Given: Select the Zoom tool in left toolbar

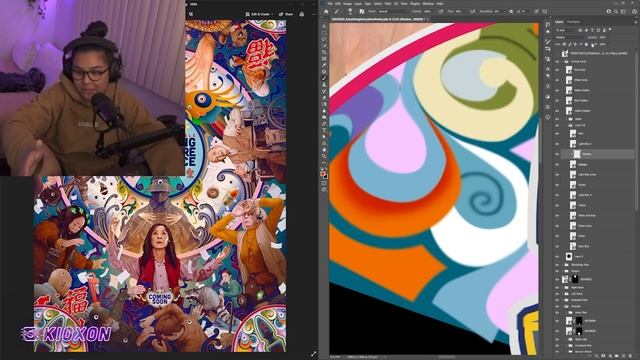Looking at the screenshot, I should click(x=324, y=156).
